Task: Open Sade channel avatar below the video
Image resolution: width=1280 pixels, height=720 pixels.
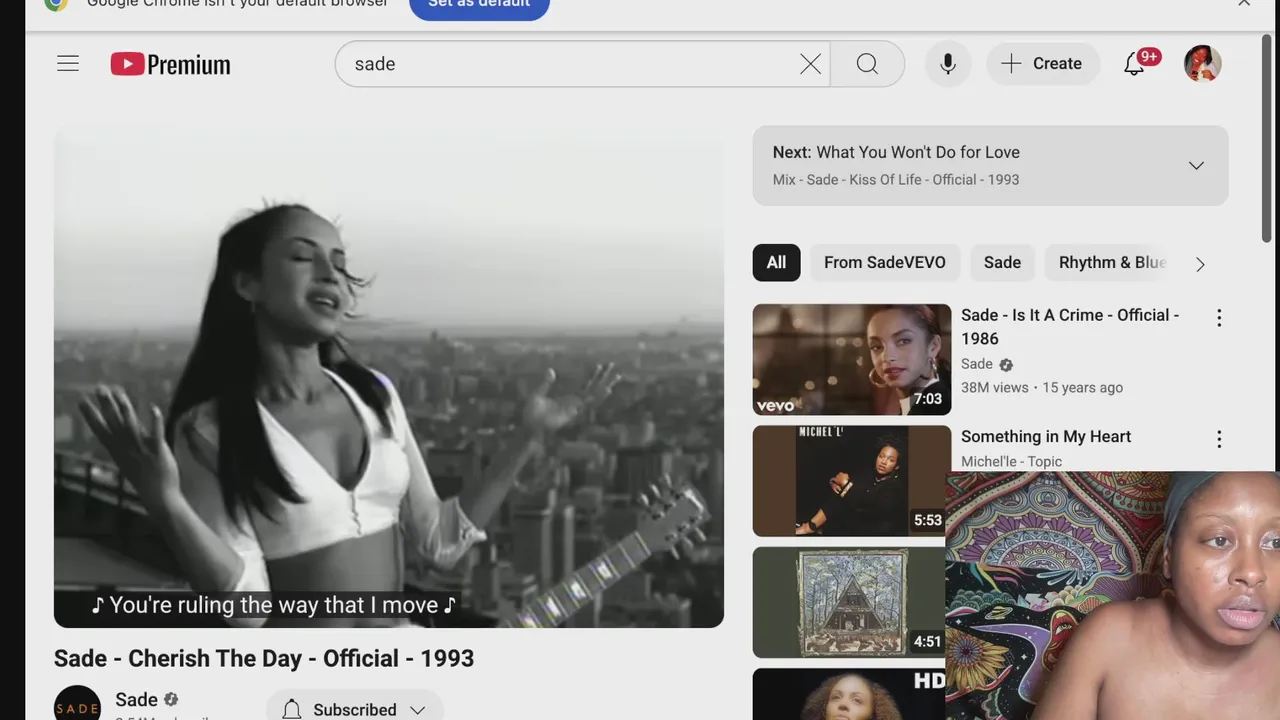Action: pos(77,703)
